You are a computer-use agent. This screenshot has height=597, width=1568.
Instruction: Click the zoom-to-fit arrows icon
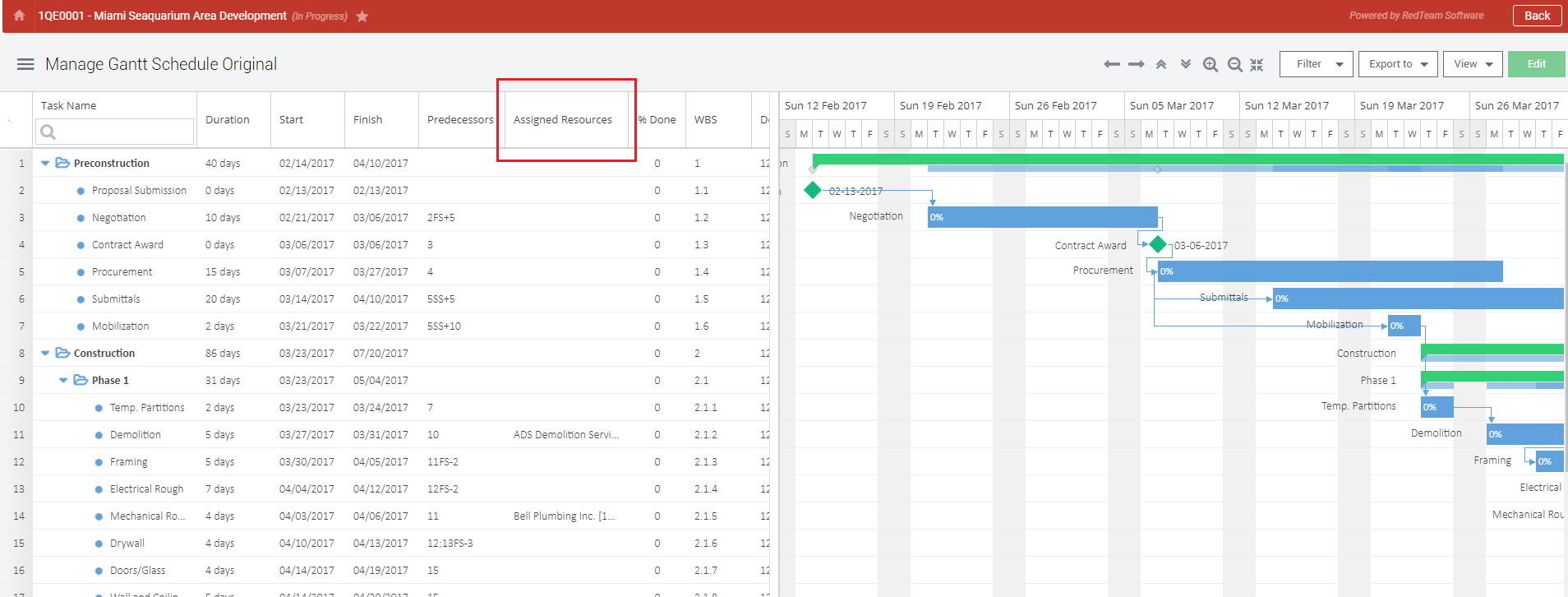coord(1257,65)
